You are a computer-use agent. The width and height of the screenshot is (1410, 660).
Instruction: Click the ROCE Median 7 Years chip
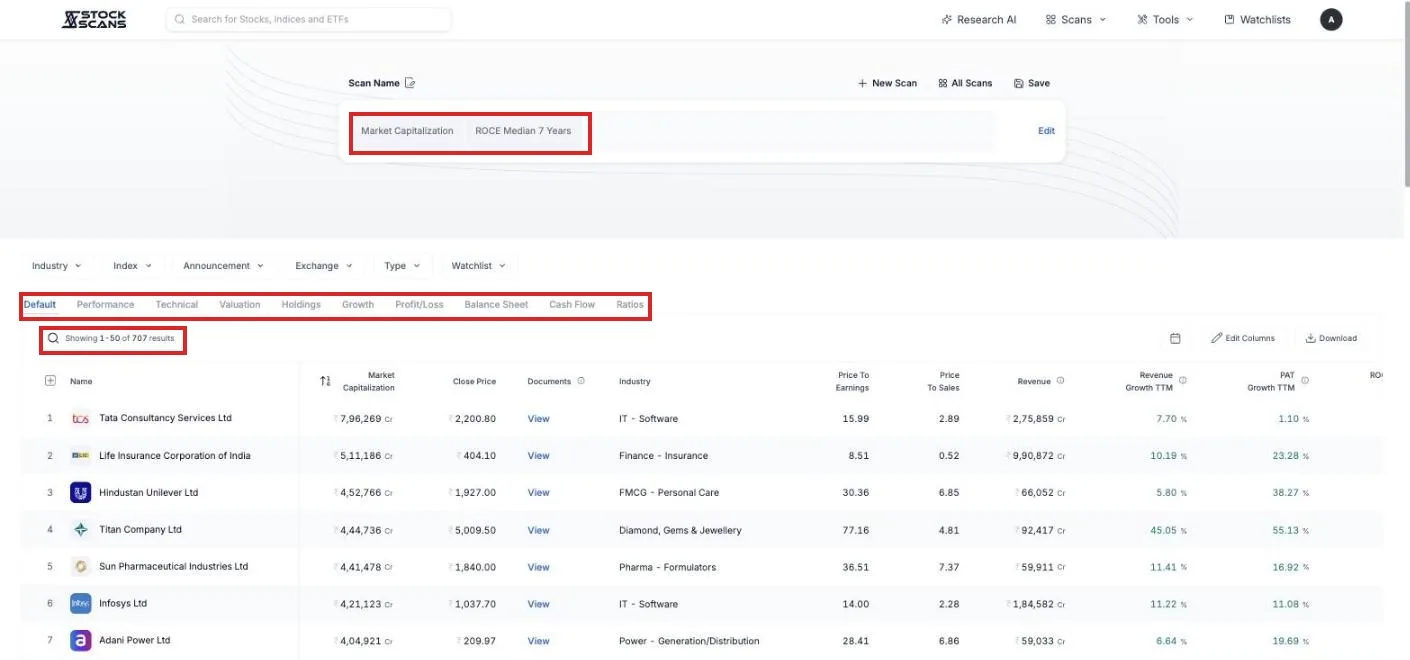523,131
